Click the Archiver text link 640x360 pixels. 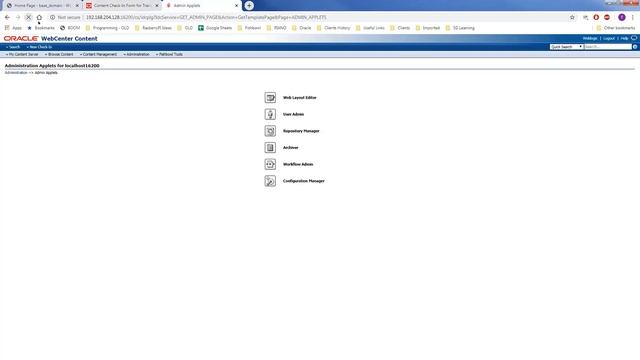(291, 147)
